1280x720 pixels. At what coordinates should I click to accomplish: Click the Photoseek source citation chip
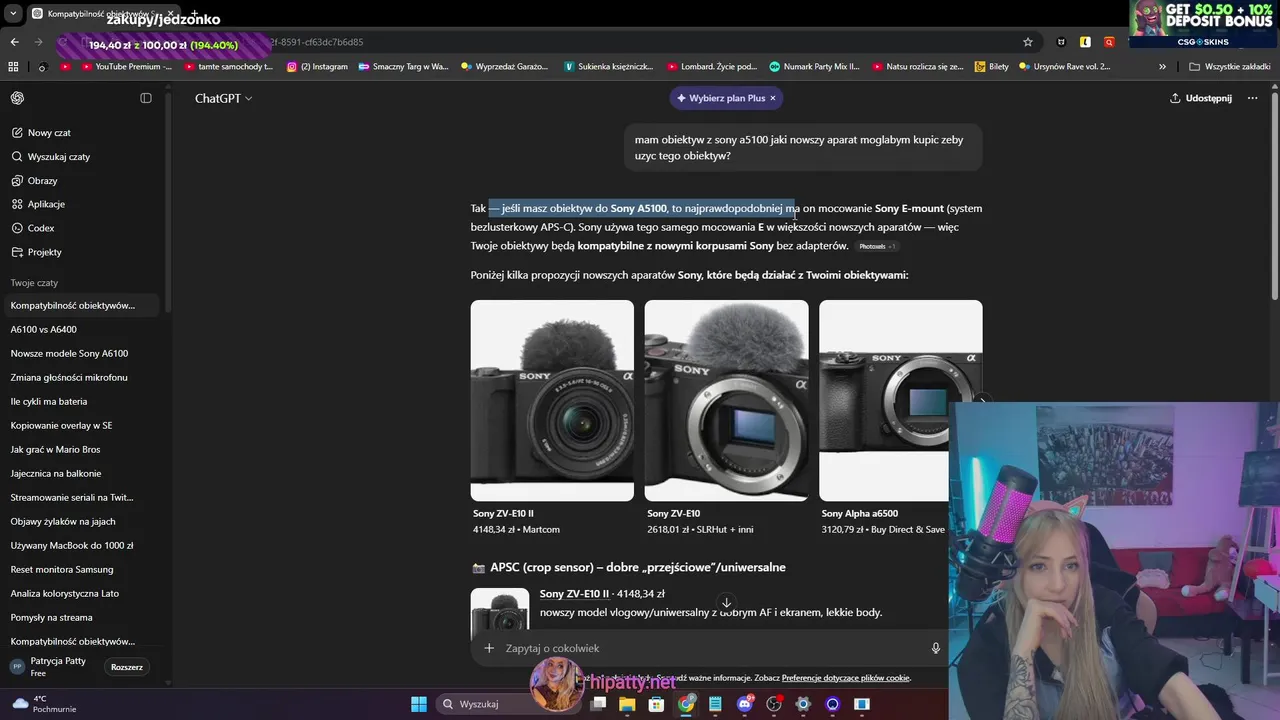click(x=877, y=246)
